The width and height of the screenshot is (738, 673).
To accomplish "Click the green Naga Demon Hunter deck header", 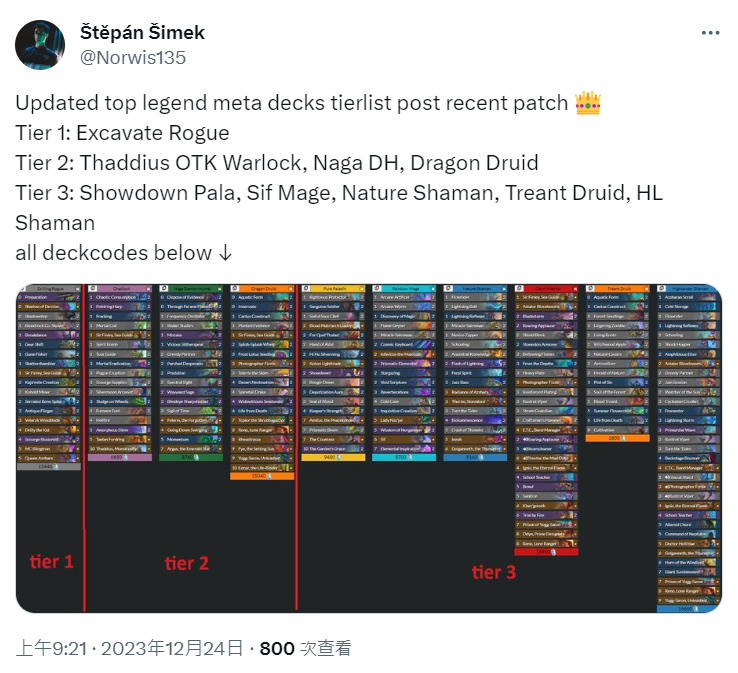I will click(x=191, y=288).
